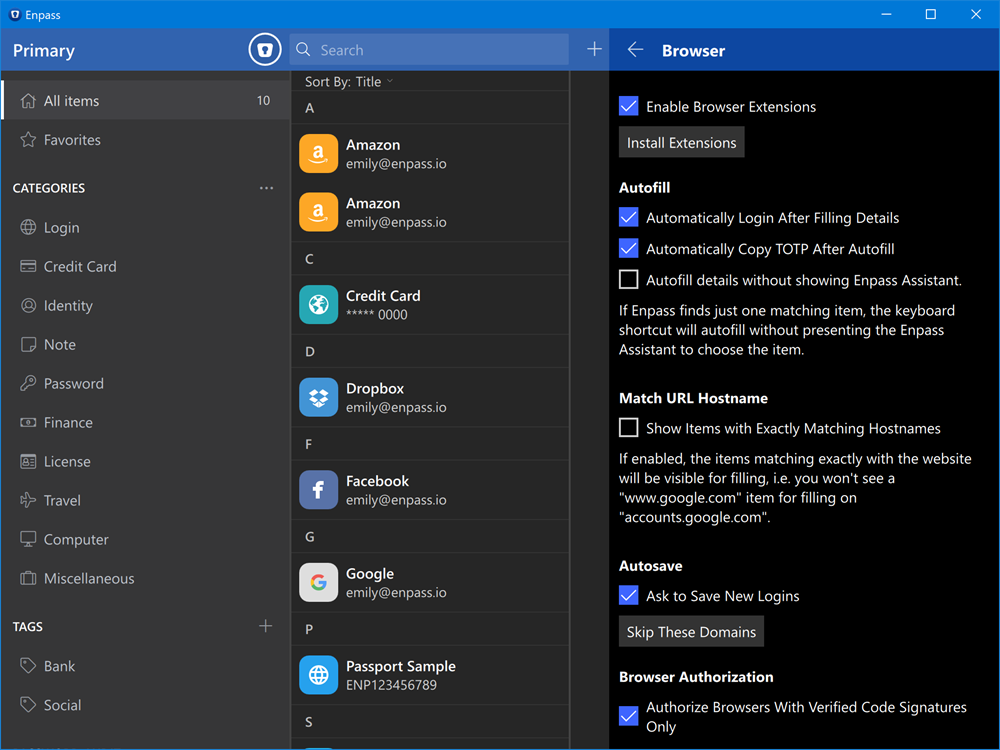Click the Computer monitor icon
The width and height of the screenshot is (1000, 750).
click(x=28, y=539)
